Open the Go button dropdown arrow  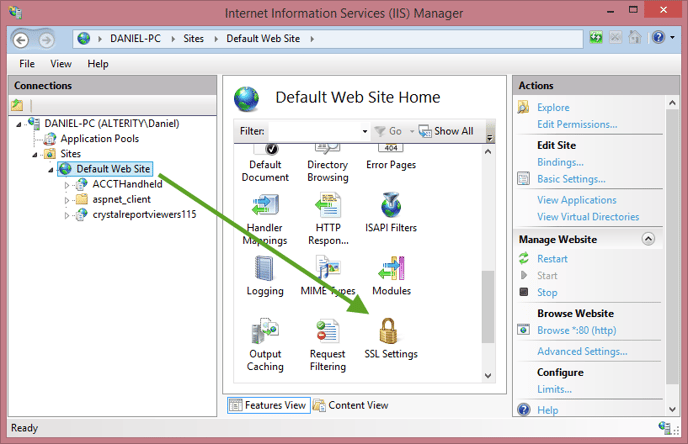point(412,131)
